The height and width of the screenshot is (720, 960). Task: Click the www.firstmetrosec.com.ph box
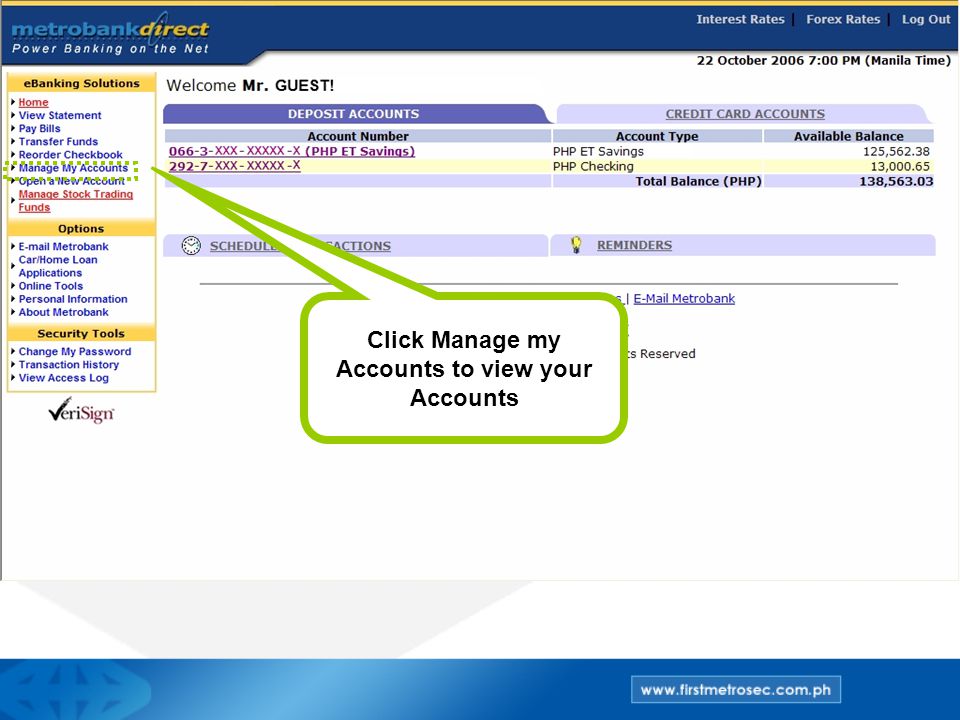pyautogui.click(x=735, y=689)
